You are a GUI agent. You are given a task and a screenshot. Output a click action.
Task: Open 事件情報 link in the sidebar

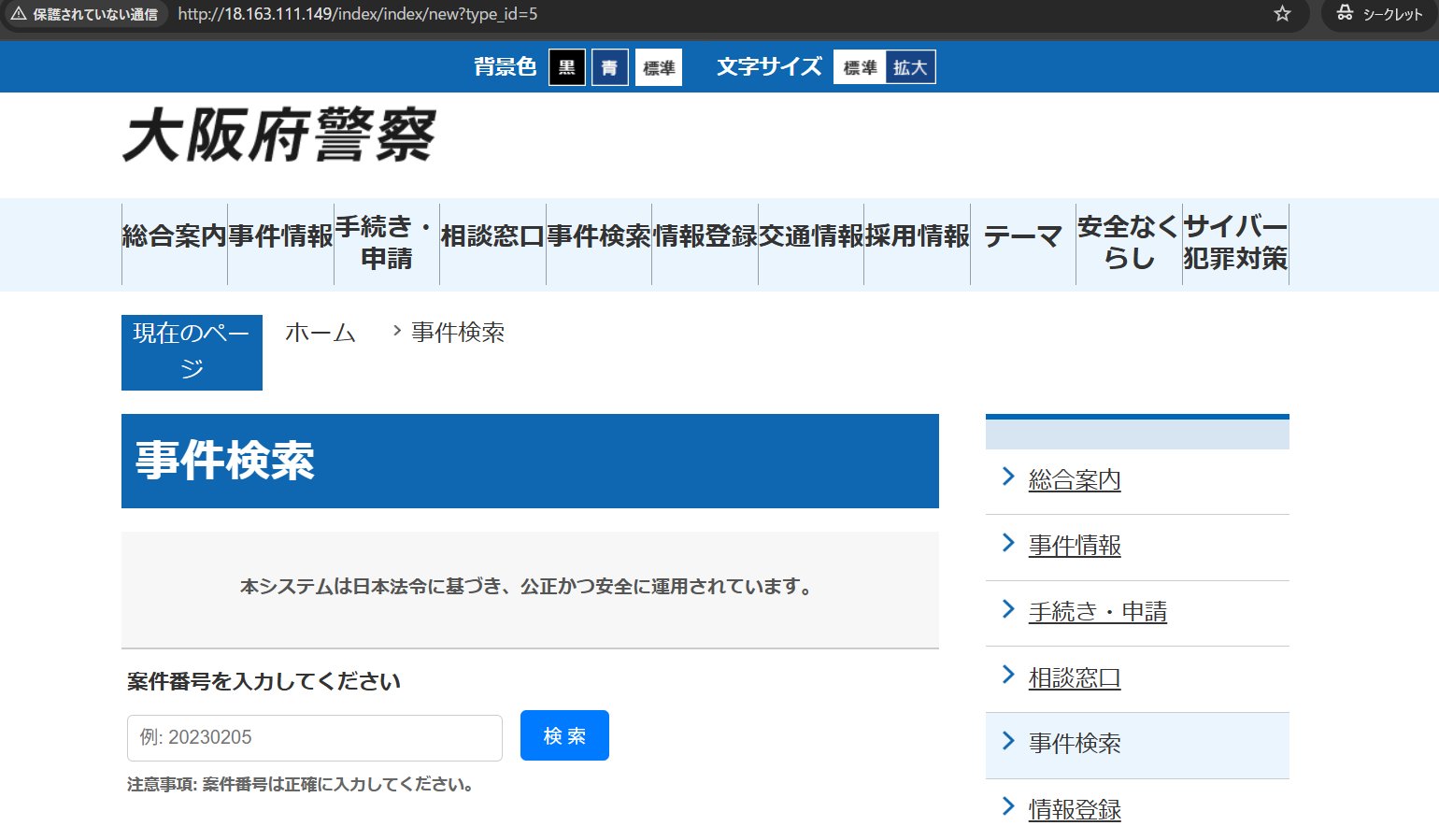pyautogui.click(x=1075, y=546)
